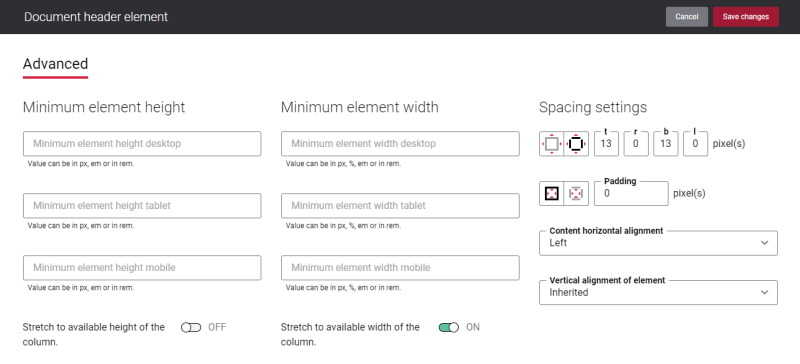The height and width of the screenshot is (364, 800).
Task: Turn off stretch to available width switch
Action: pyautogui.click(x=449, y=327)
